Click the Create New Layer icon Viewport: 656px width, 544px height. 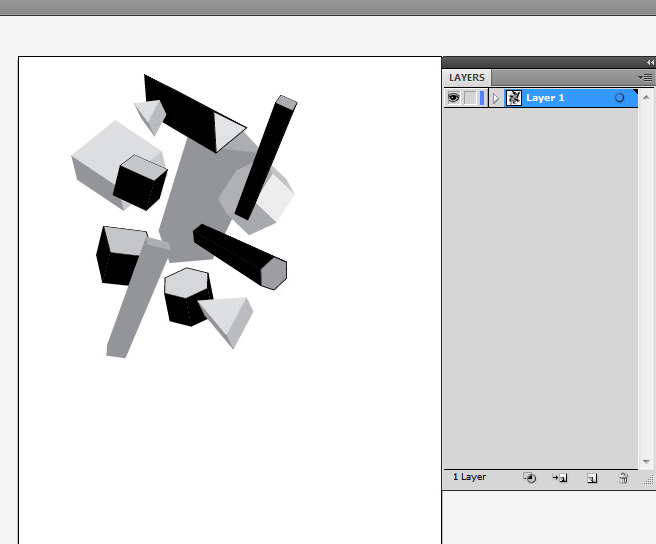(x=592, y=479)
